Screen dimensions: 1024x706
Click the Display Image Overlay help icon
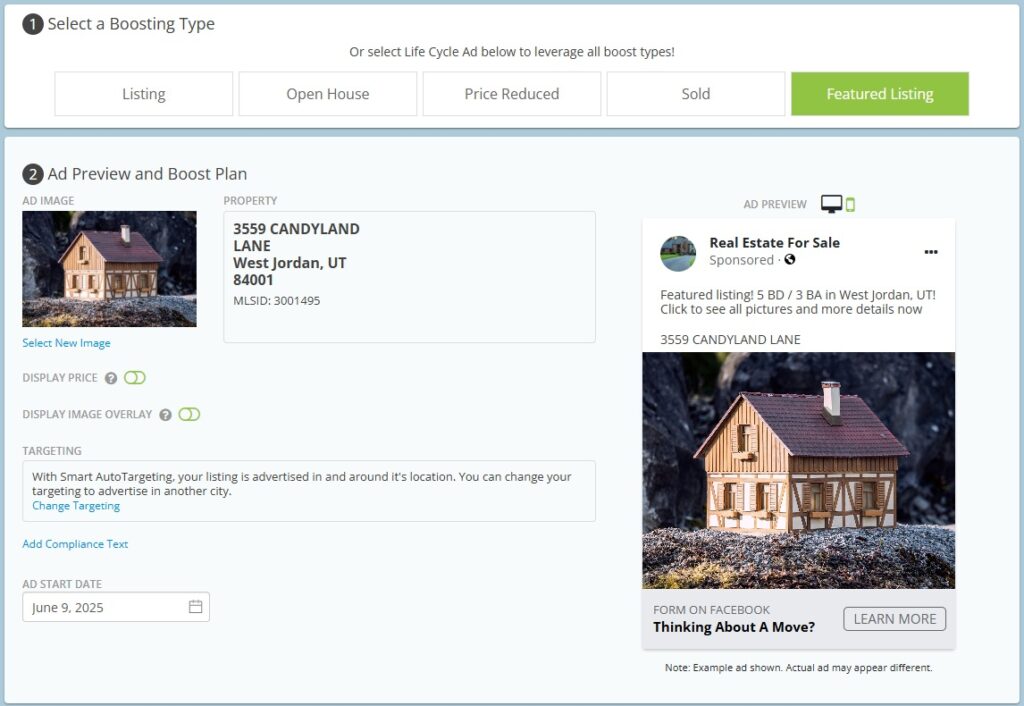165,414
